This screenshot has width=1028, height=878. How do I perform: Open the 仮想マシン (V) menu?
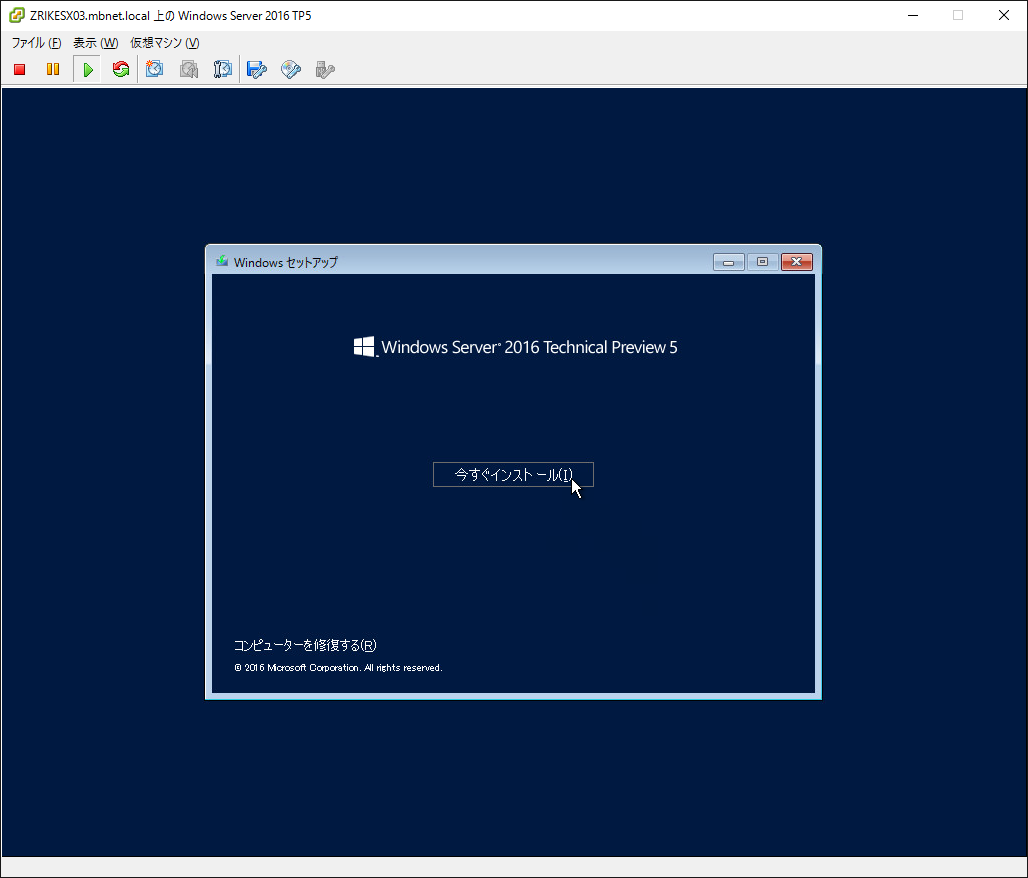pyautogui.click(x=164, y=43)
